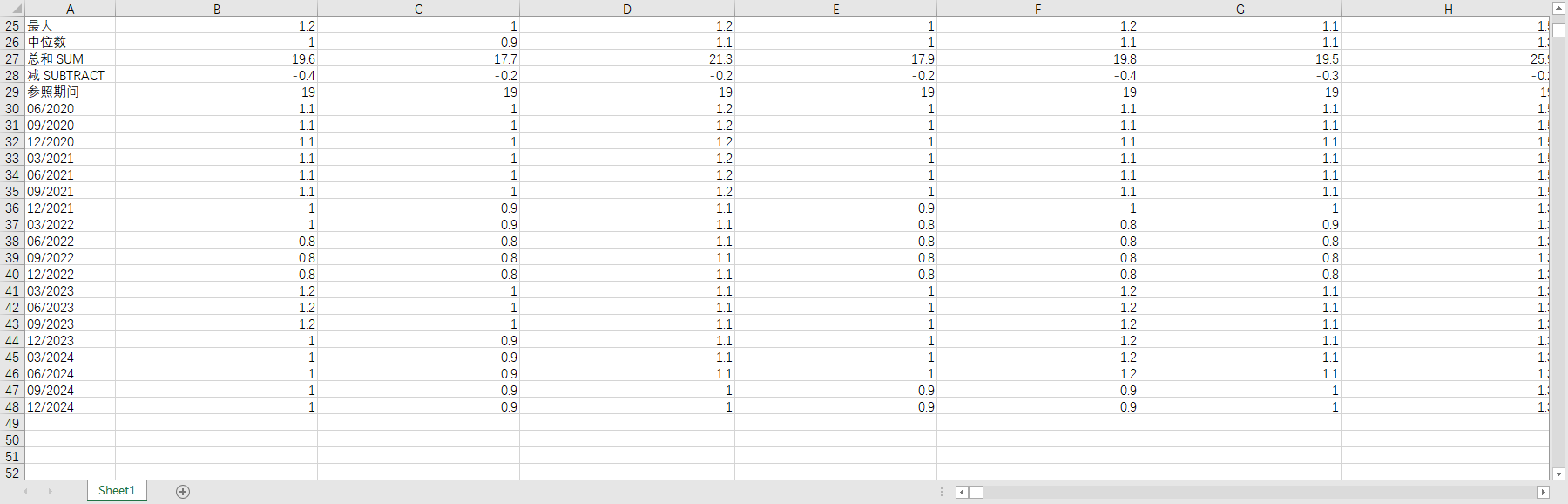Viewport: 1568px width, 504px height.
Task: Click the vertical scrollbar thumb
Action: click(1559, 30)
